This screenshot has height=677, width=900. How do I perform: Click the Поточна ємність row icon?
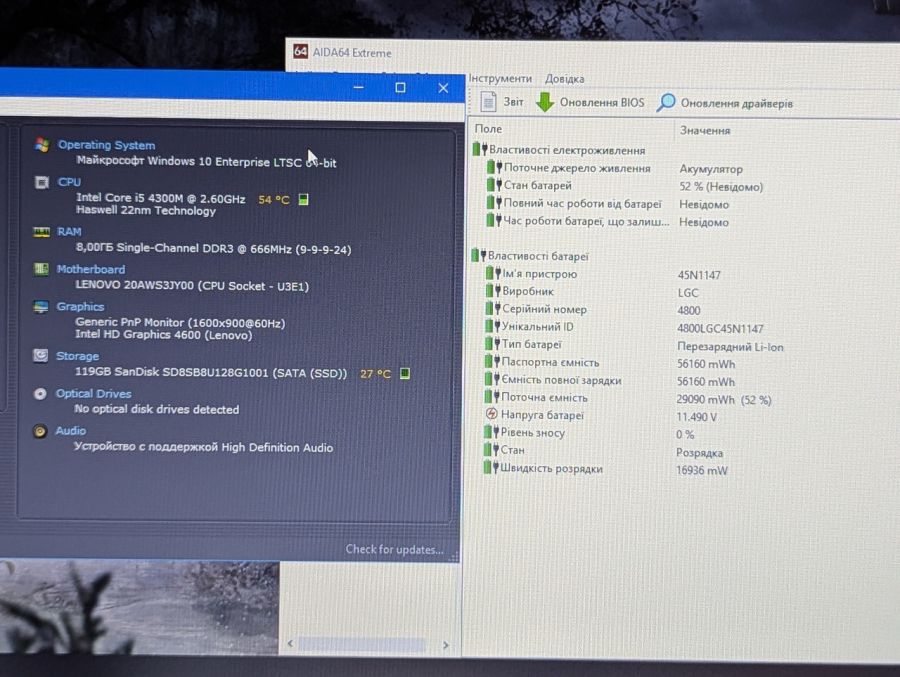(492, 396)
